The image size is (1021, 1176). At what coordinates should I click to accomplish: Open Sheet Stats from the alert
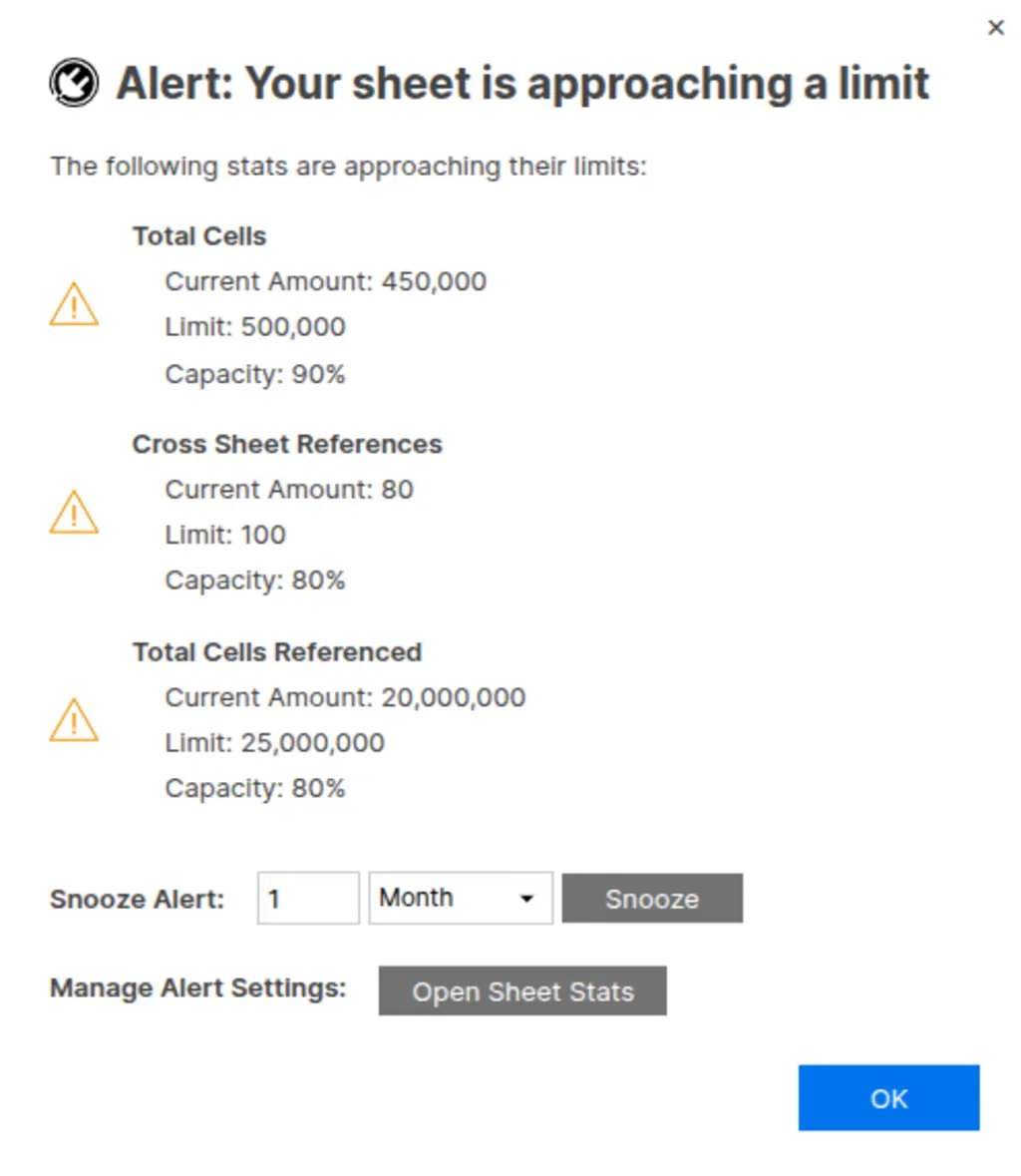coord(522,991)
